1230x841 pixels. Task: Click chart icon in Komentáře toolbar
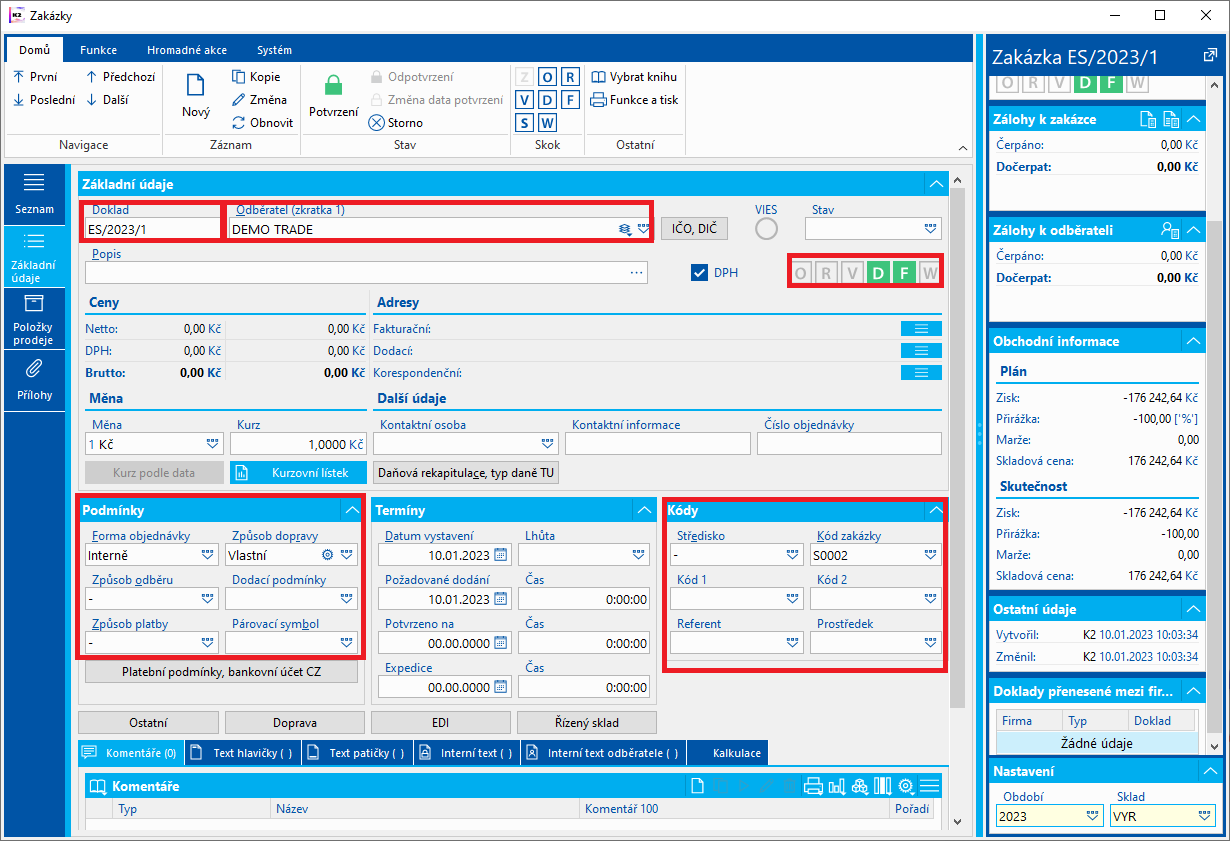[837, 786]
